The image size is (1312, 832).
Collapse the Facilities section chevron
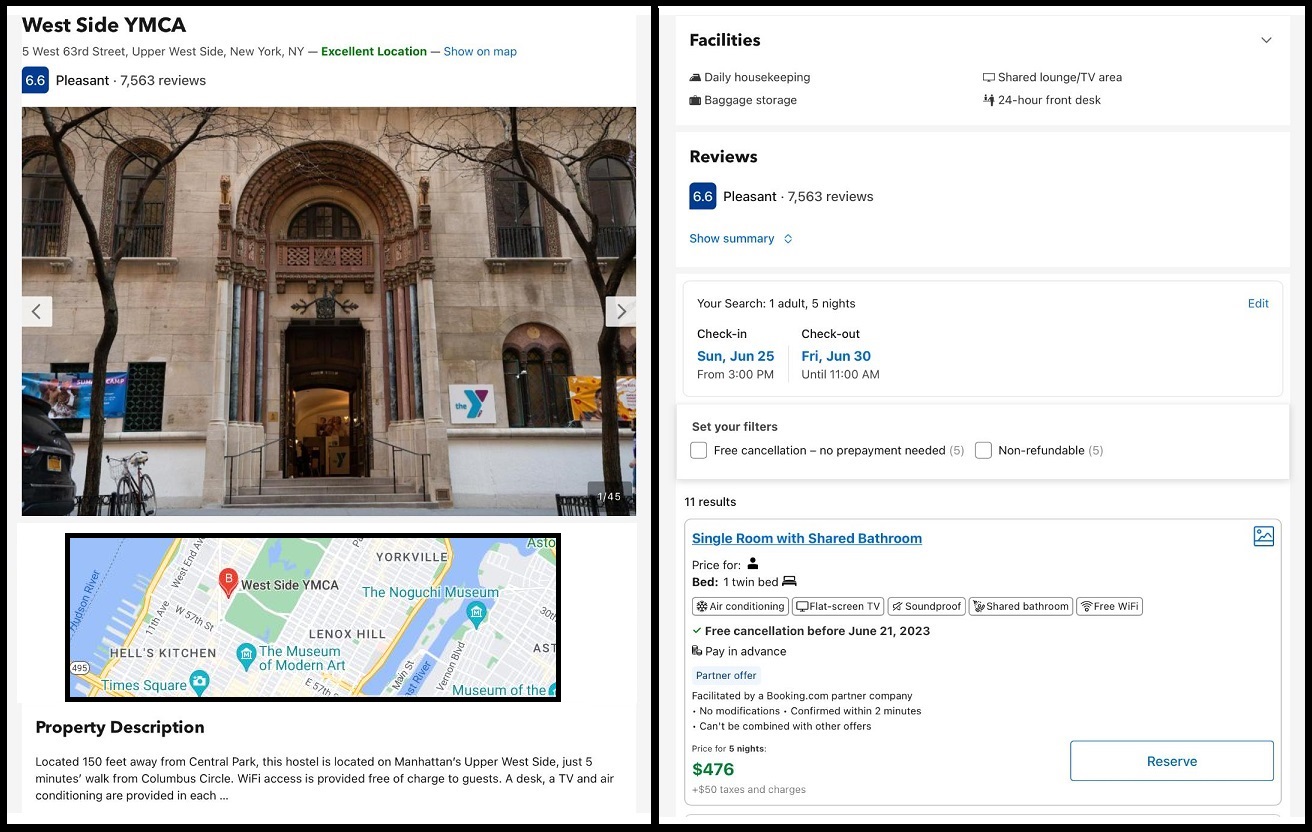[1266, 40]
